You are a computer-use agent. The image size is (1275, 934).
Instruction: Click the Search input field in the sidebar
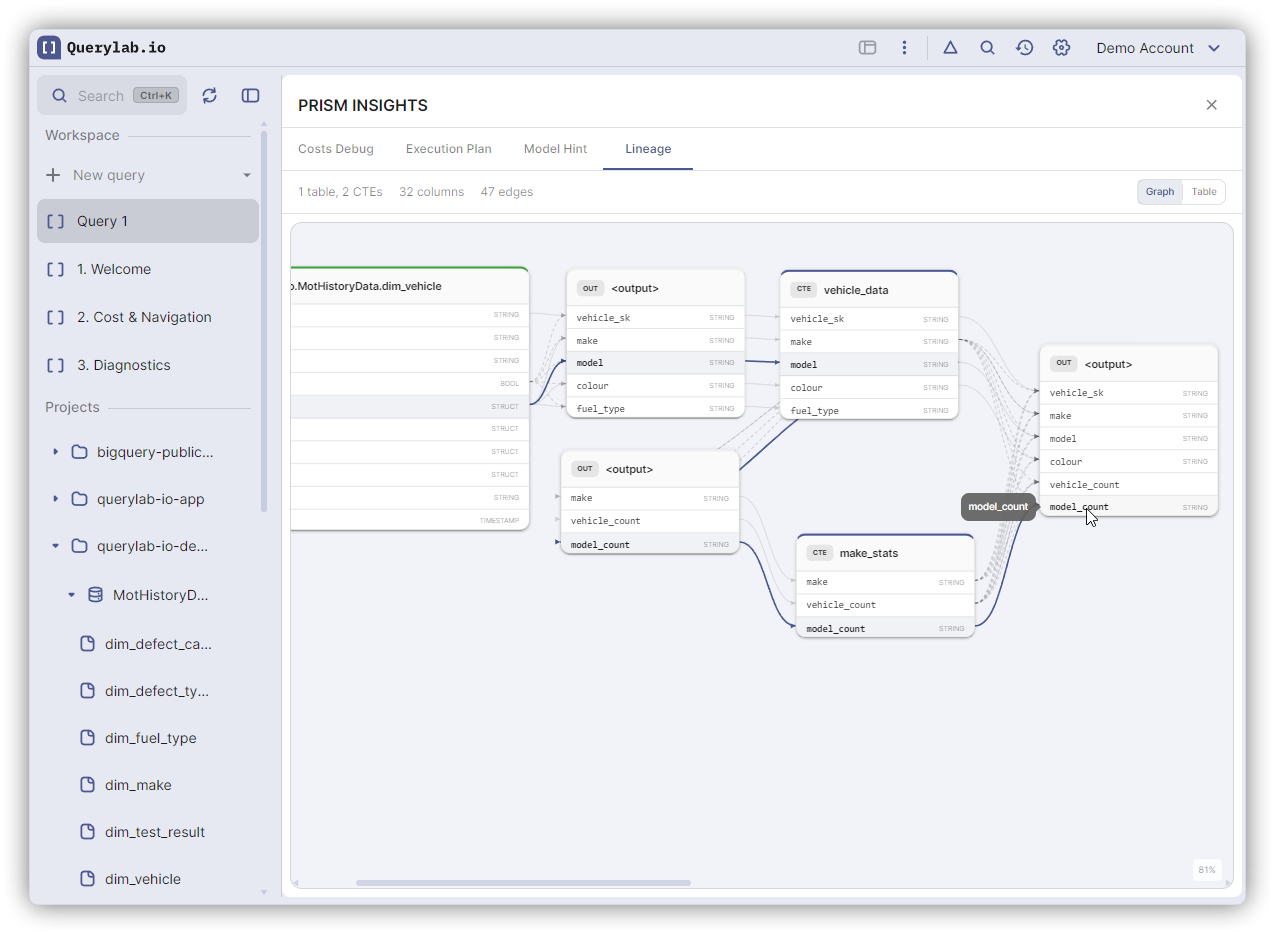tap(100, 96)
